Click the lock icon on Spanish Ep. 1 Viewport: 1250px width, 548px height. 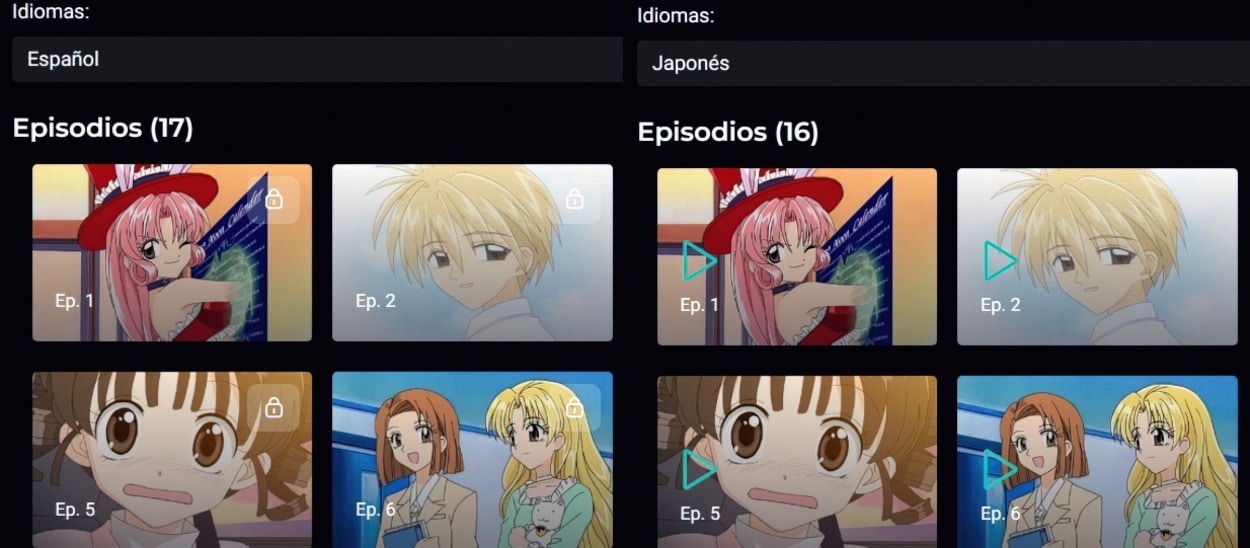(274, 199)
